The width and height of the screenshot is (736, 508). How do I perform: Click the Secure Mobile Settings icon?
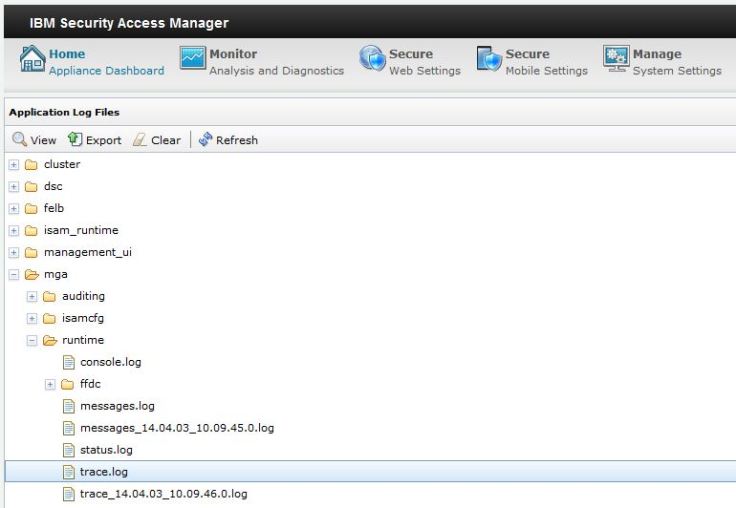point(488,62)
